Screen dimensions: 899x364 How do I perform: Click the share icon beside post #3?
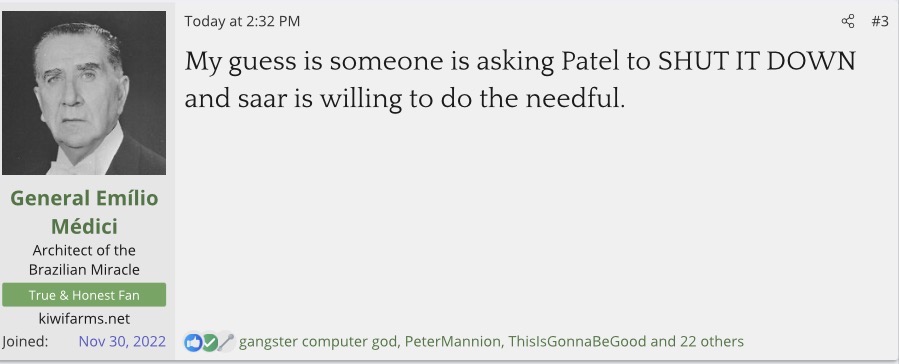[848, 22]
